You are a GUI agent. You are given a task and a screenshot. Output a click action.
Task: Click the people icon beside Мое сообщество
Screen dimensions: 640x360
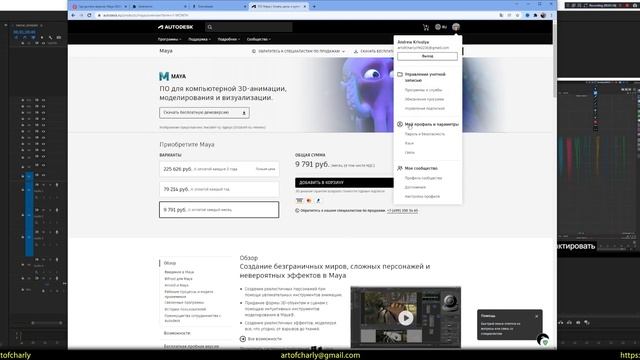[x=400, y=168]
